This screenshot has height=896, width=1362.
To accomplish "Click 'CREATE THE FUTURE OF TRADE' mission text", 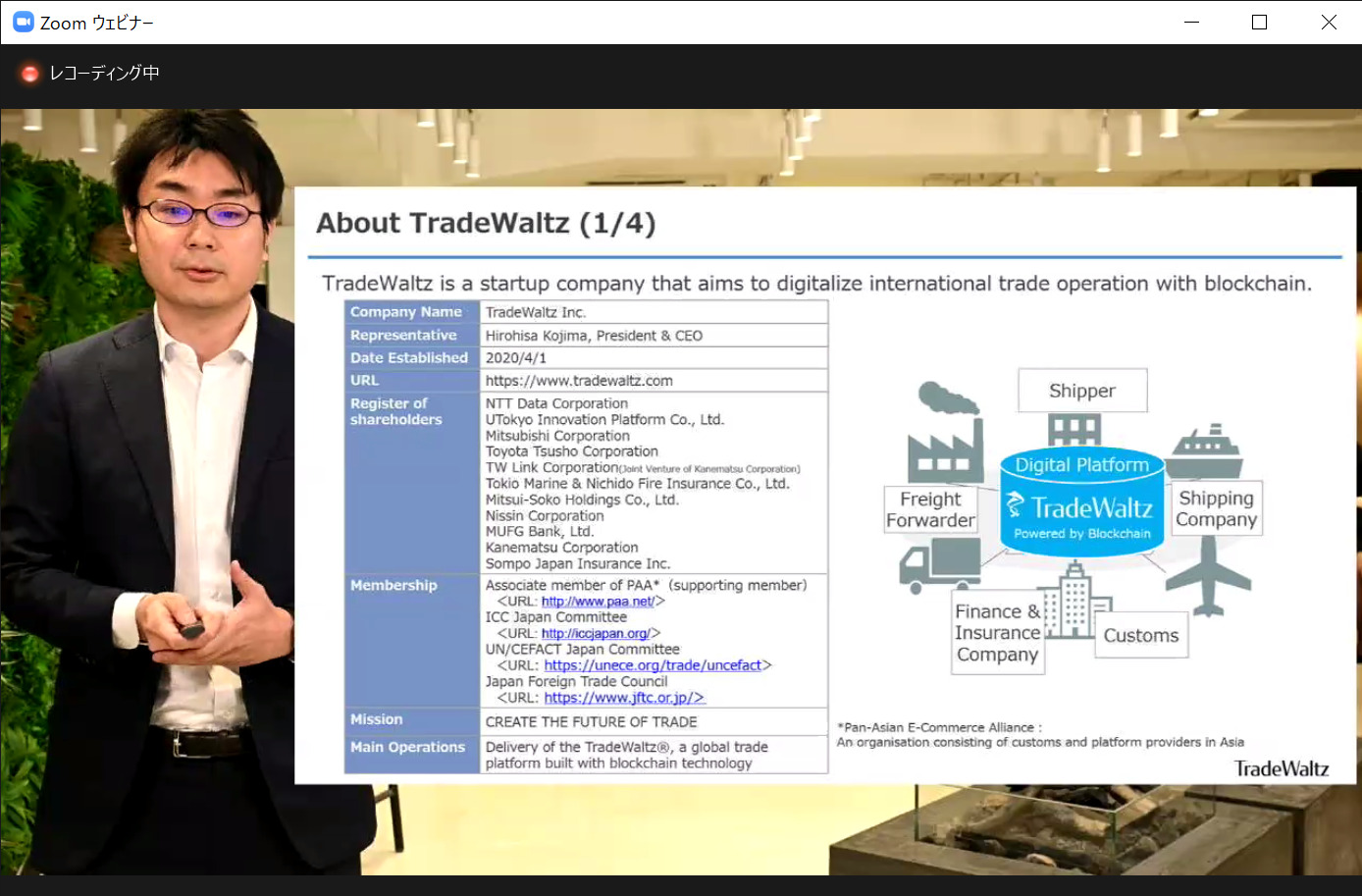I will point(591,721).
